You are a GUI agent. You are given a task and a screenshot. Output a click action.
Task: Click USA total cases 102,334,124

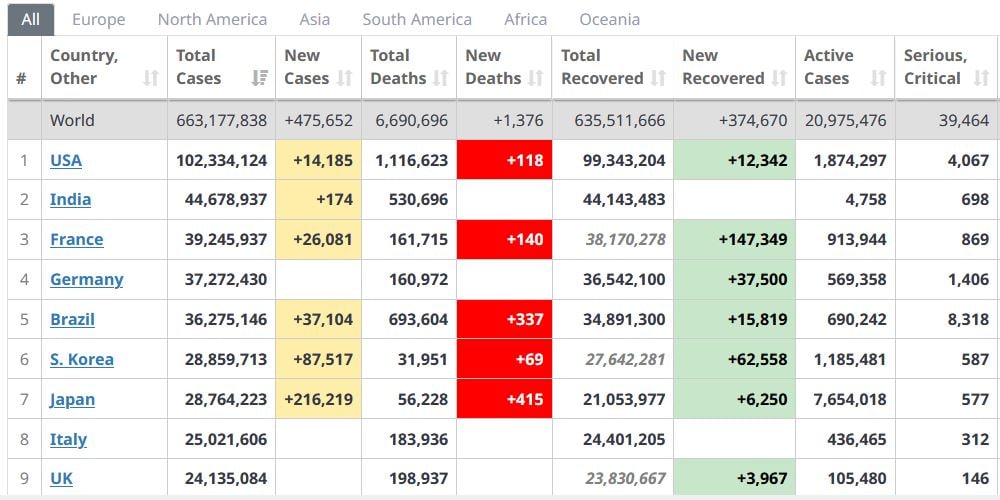pos(221,160)
